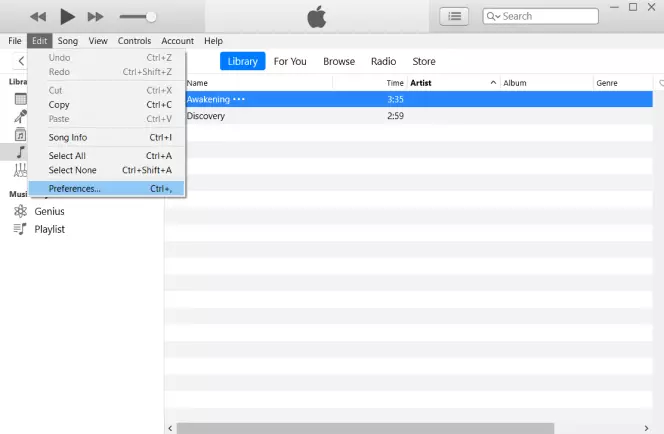Screen dimensions: 664x434
Task: Click the back navigation chevron
Action: click(x=21, y=61)
